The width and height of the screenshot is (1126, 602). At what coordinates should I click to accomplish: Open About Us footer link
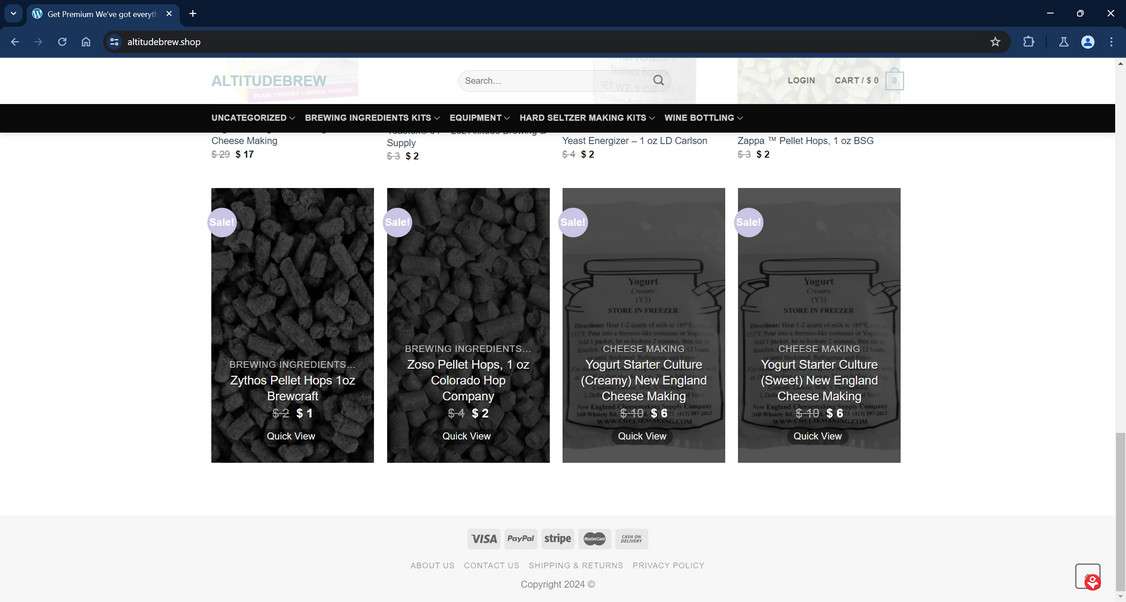432,565
